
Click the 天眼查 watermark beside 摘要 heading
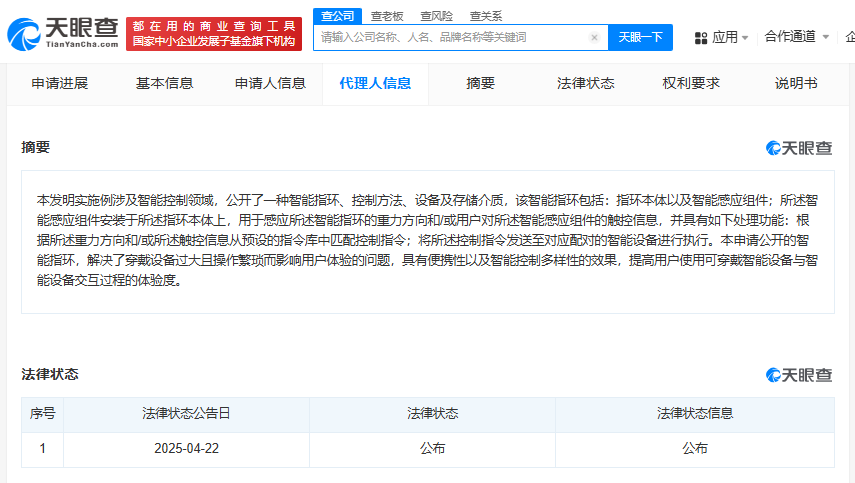799,148
